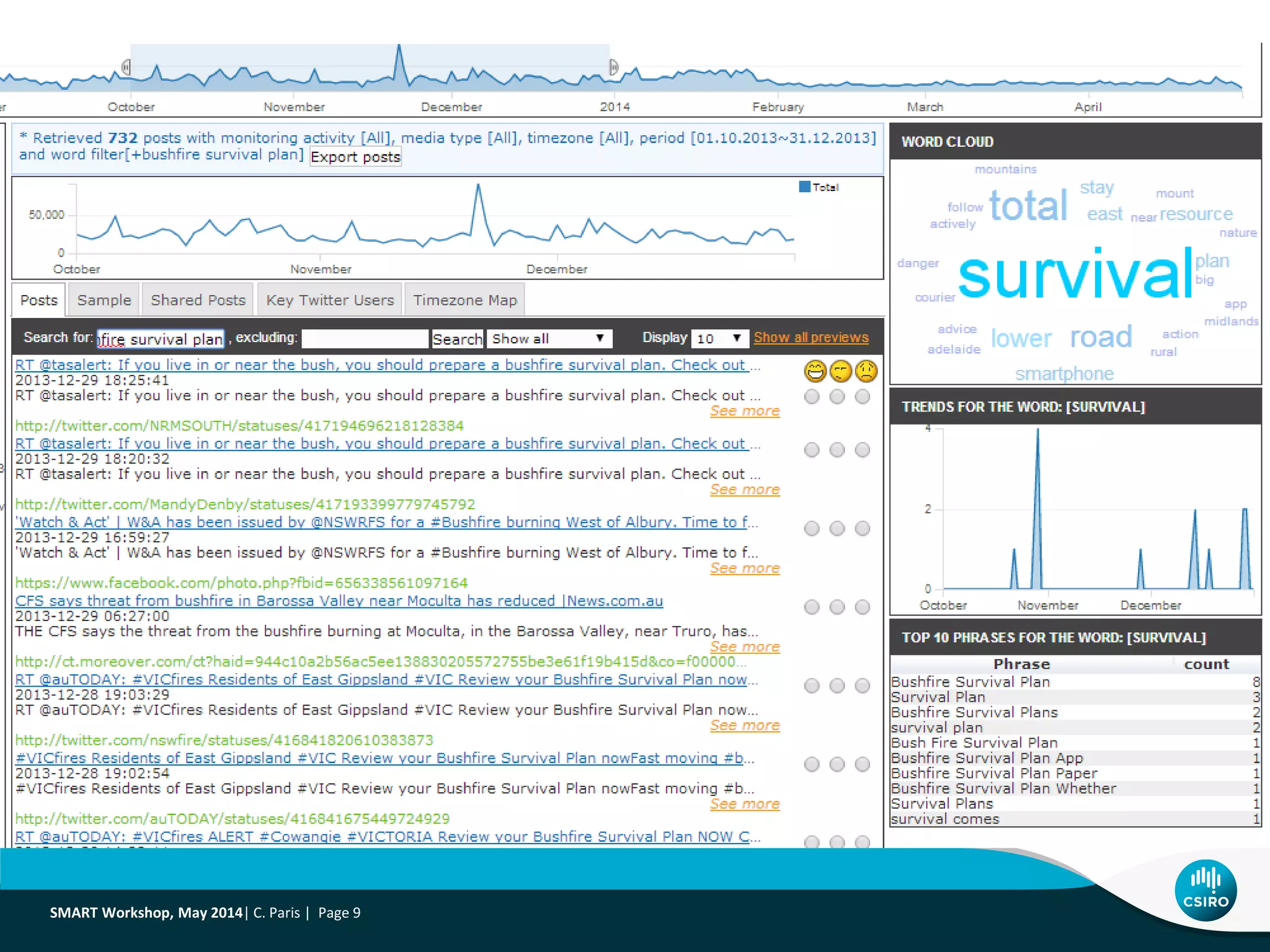This screenshot has width=1270, height=952.
Task: Select neutral radio for NSWRFS Watch & Act post
Action: pos(837,529)
